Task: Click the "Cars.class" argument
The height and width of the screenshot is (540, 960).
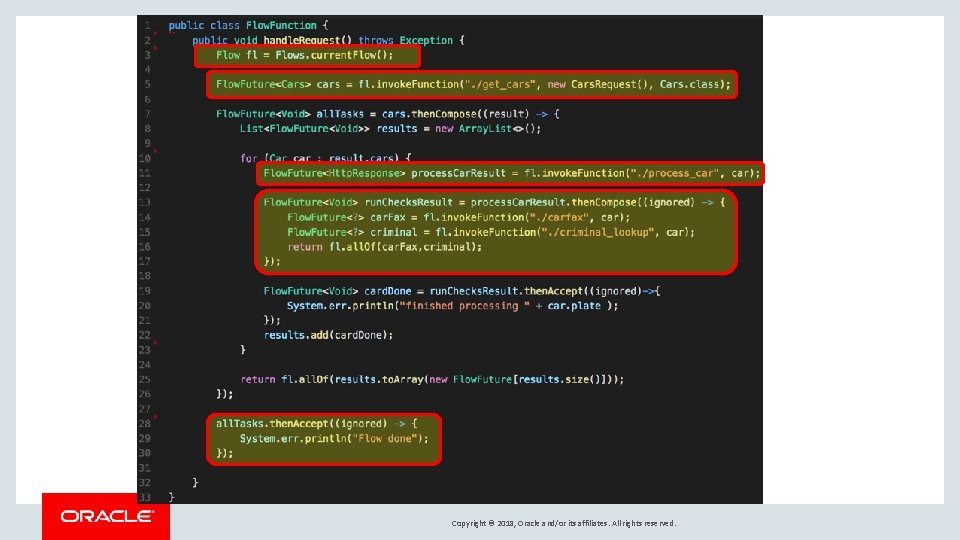Action: pos(690,84)
